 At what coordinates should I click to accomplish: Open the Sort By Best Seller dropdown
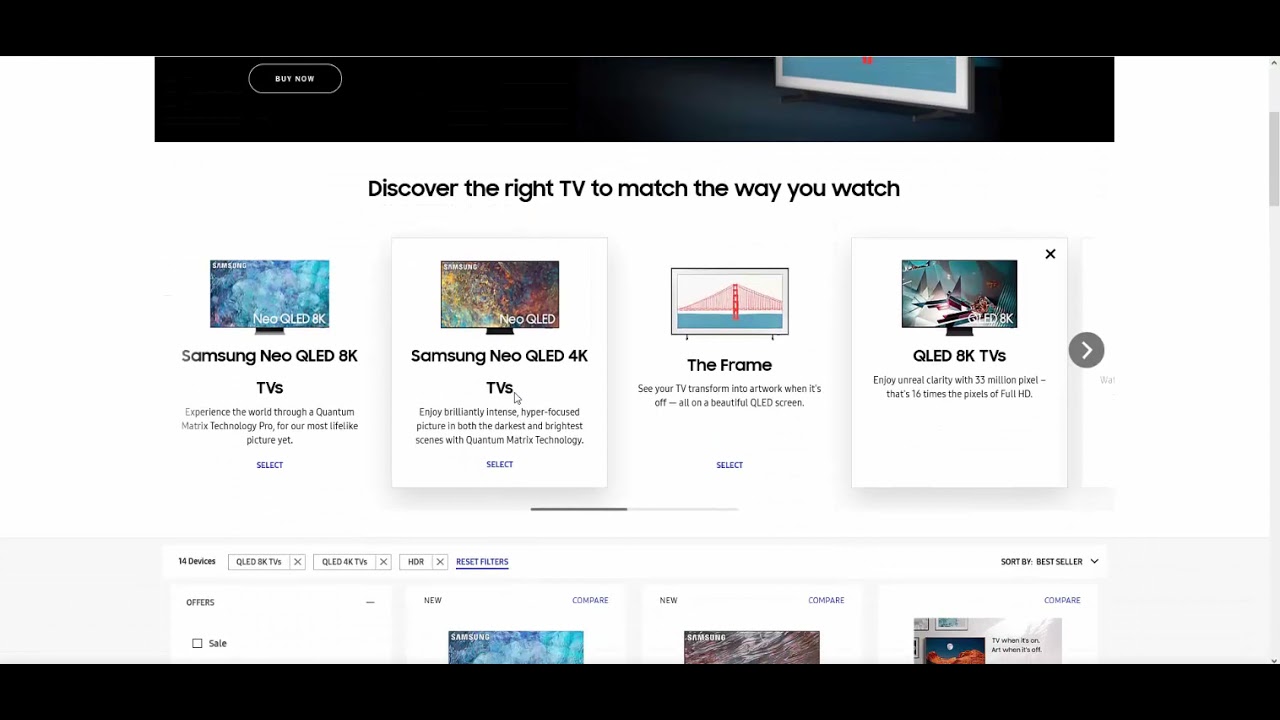pos(1049,562)
